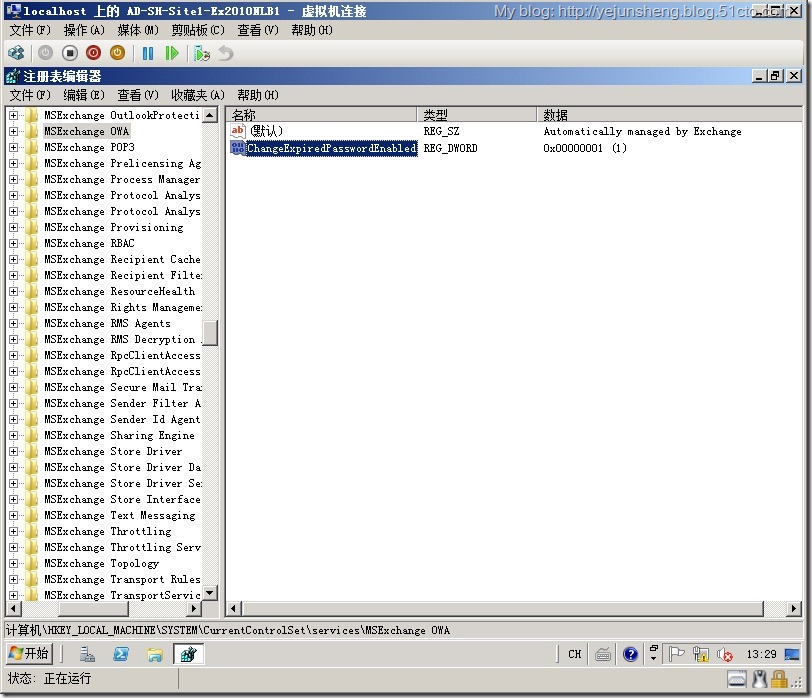Click the default (默认) string value icon

pyautogui.click(x=238, y=131)
